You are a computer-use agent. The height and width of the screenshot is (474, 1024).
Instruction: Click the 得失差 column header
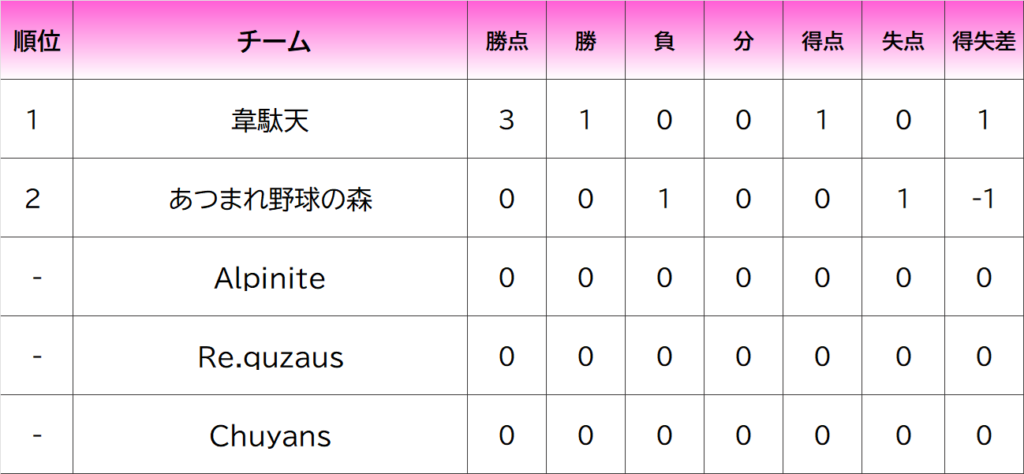point(983,41)
